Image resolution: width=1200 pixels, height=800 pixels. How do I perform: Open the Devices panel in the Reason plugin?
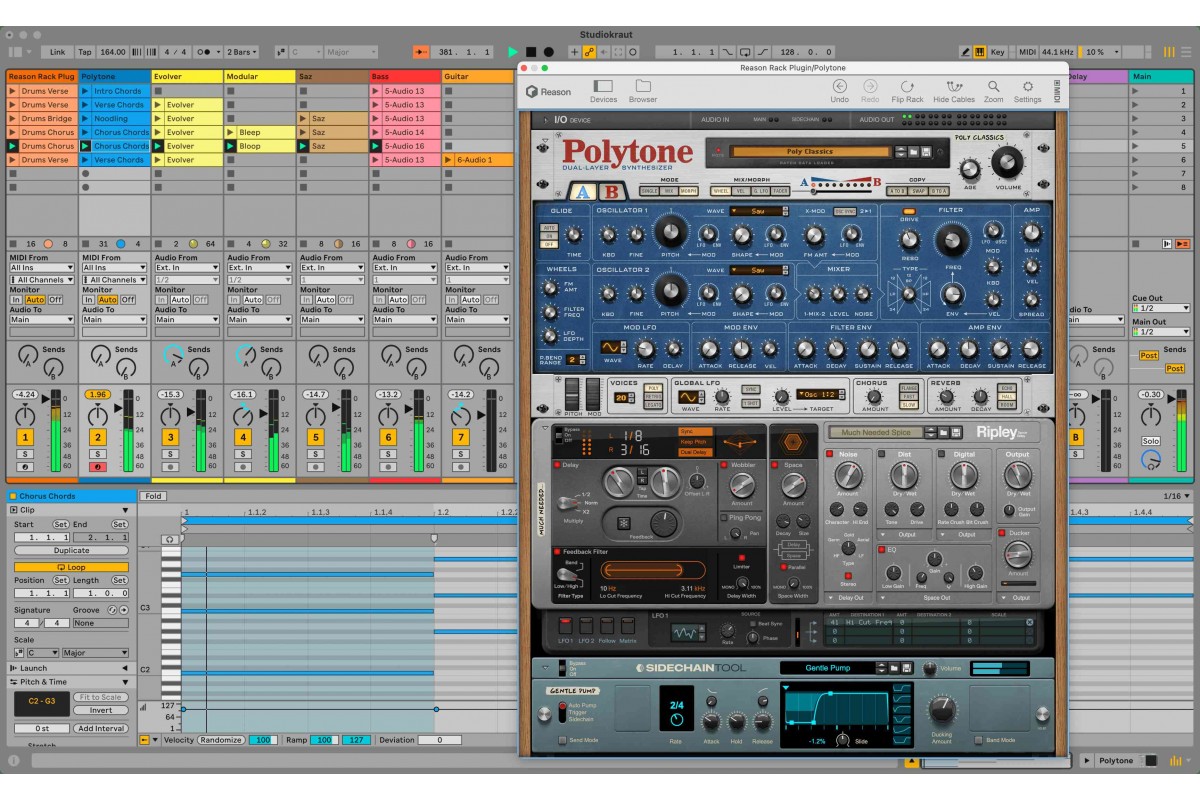601,88
